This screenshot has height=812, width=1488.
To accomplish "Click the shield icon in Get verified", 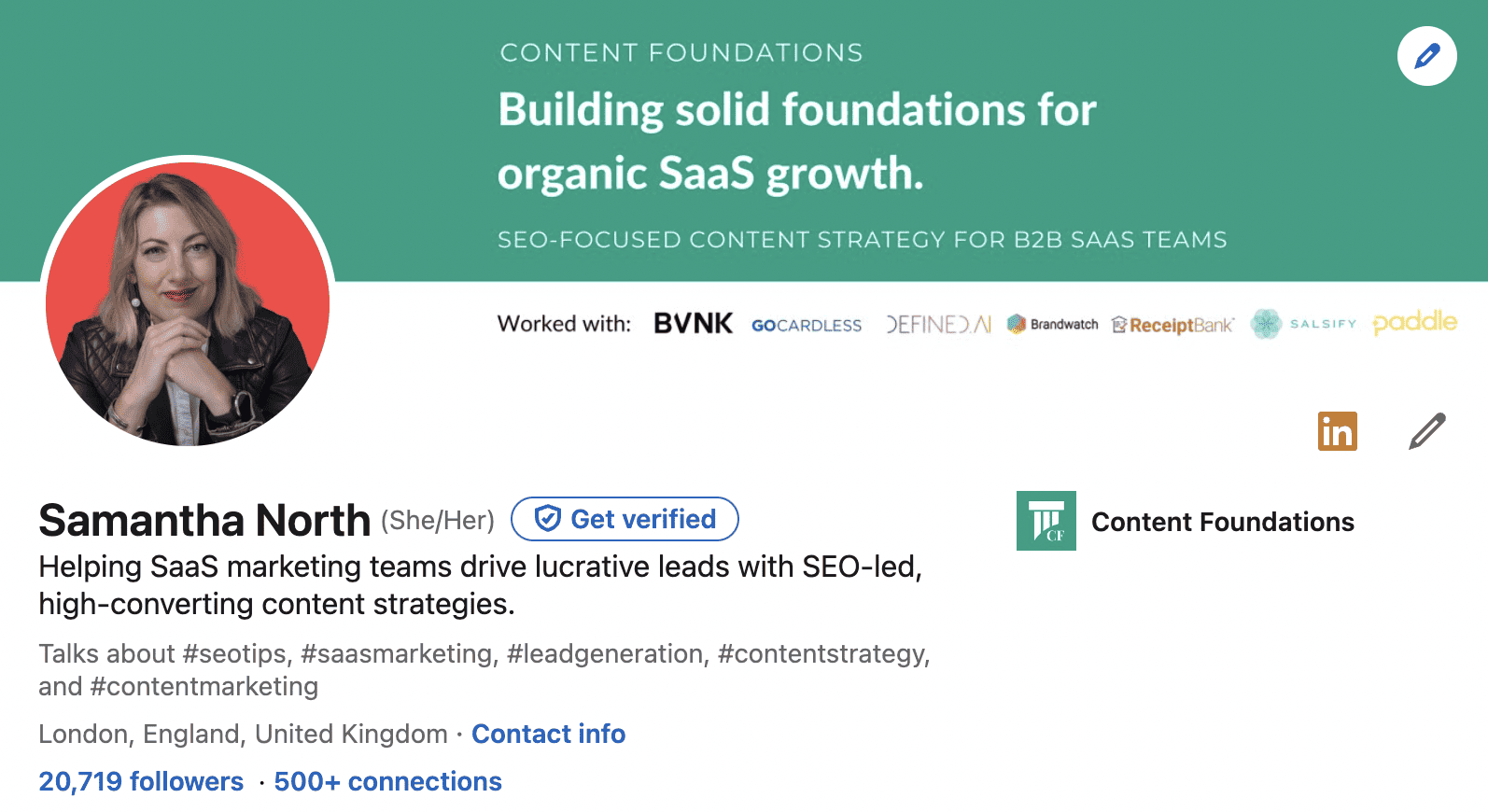I will (548, 519).
